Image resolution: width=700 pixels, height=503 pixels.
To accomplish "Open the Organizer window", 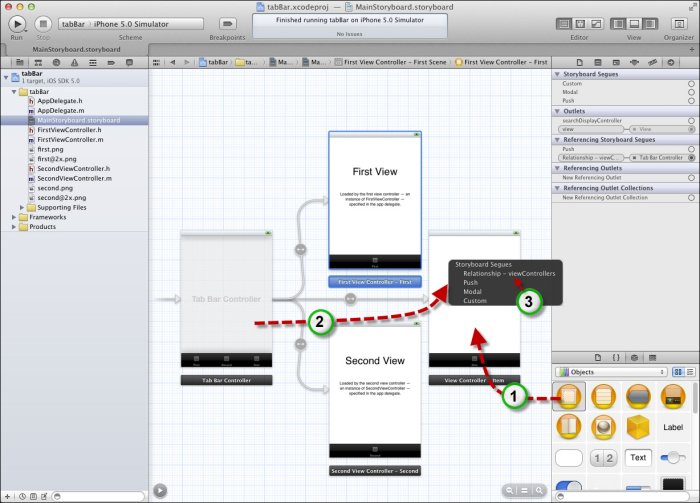I will (x=676, y=22).
